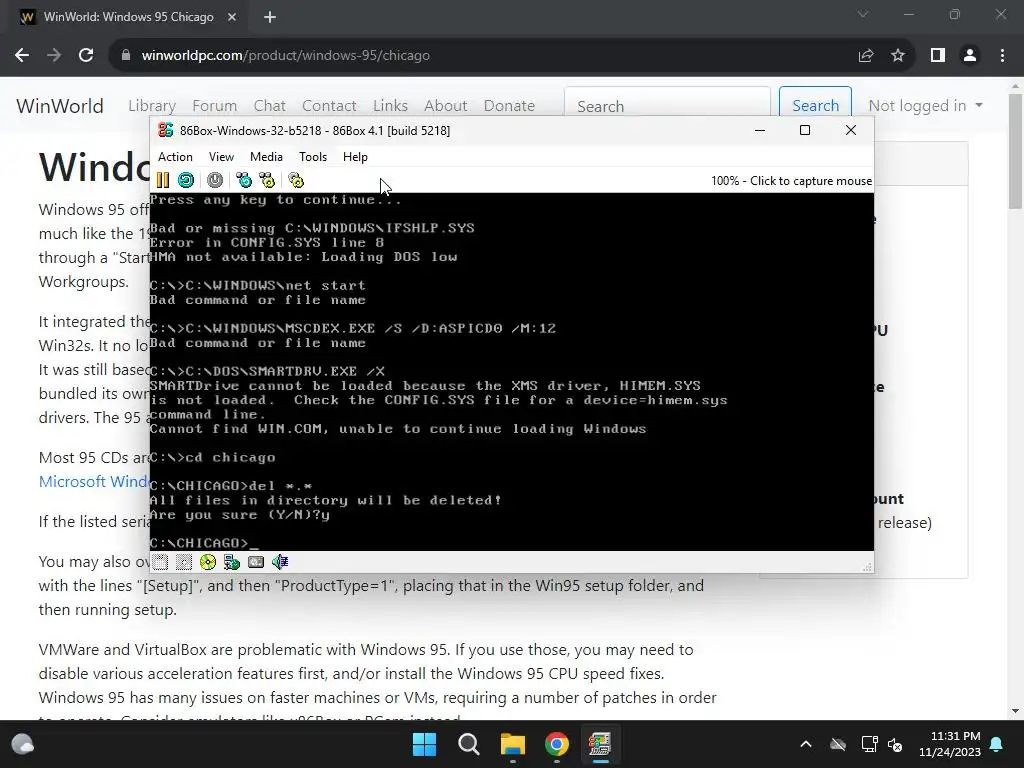Screen dimensions: 1024x768
Task: Click the 86Box title bar logo
Action: coord(166,130)
